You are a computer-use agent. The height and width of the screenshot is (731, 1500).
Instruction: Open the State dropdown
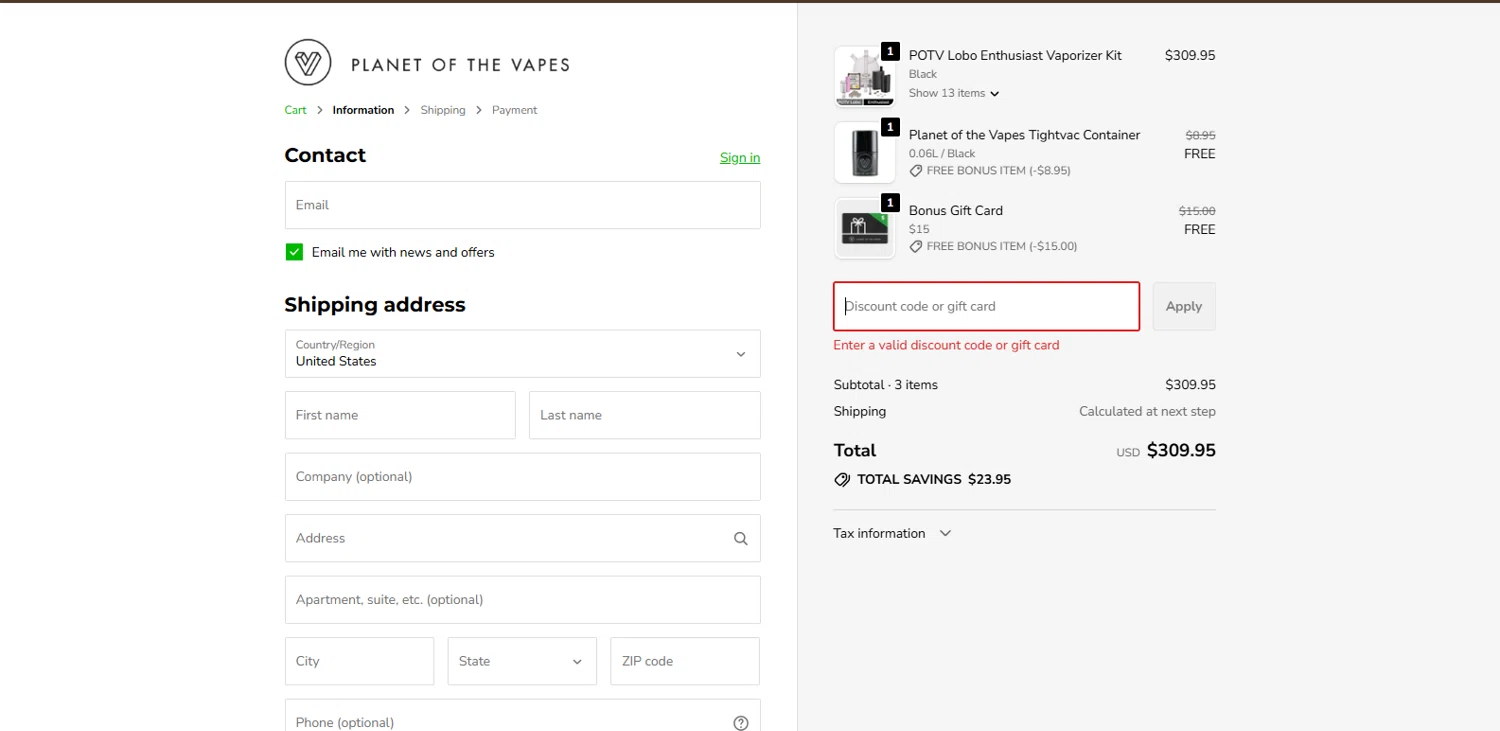tap(522, 661)
